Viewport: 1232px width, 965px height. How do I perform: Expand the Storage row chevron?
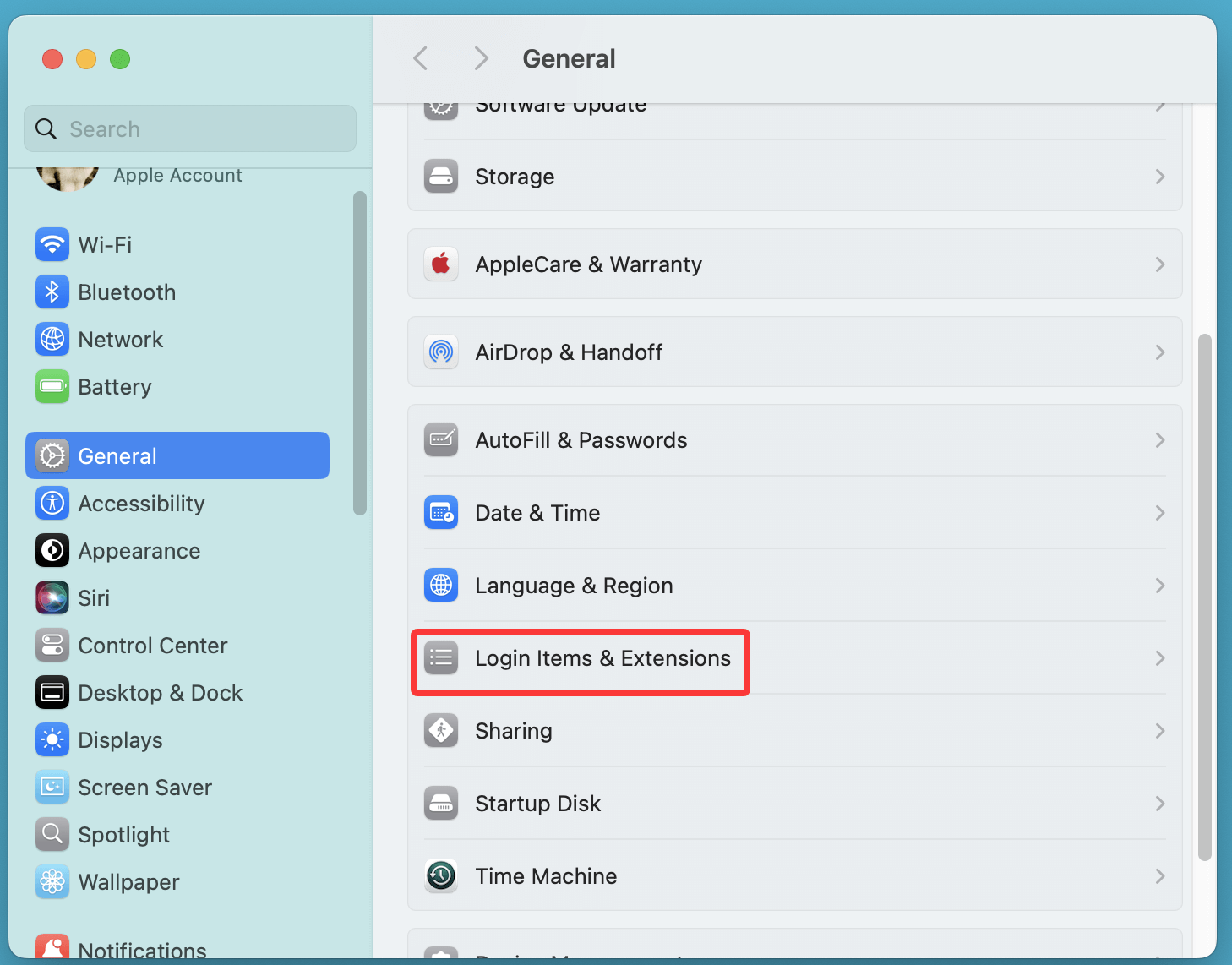point(1159,177)
